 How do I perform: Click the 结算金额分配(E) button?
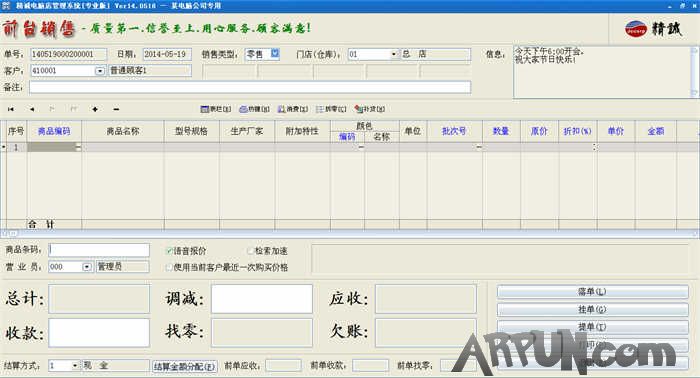pos(185,366)
